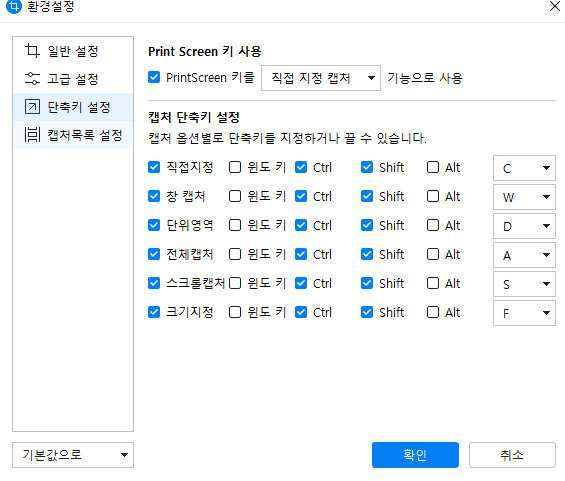Disable the 스크롤캡처 shortcut checkbox
The image size is (565, 481).
click(x=154, y=283)
